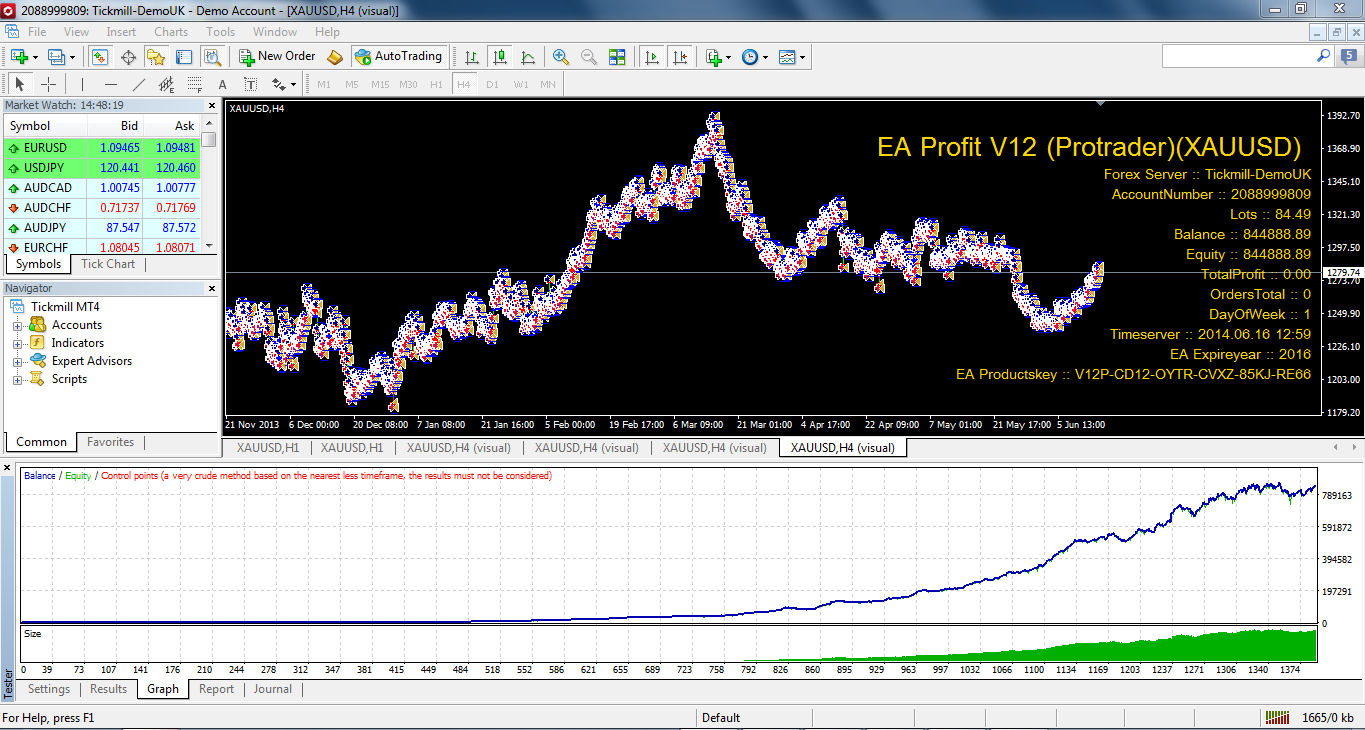This screenshot has height=730, width=1365.
Task: Expand the Indicators tree node
Action: point(18,343)
